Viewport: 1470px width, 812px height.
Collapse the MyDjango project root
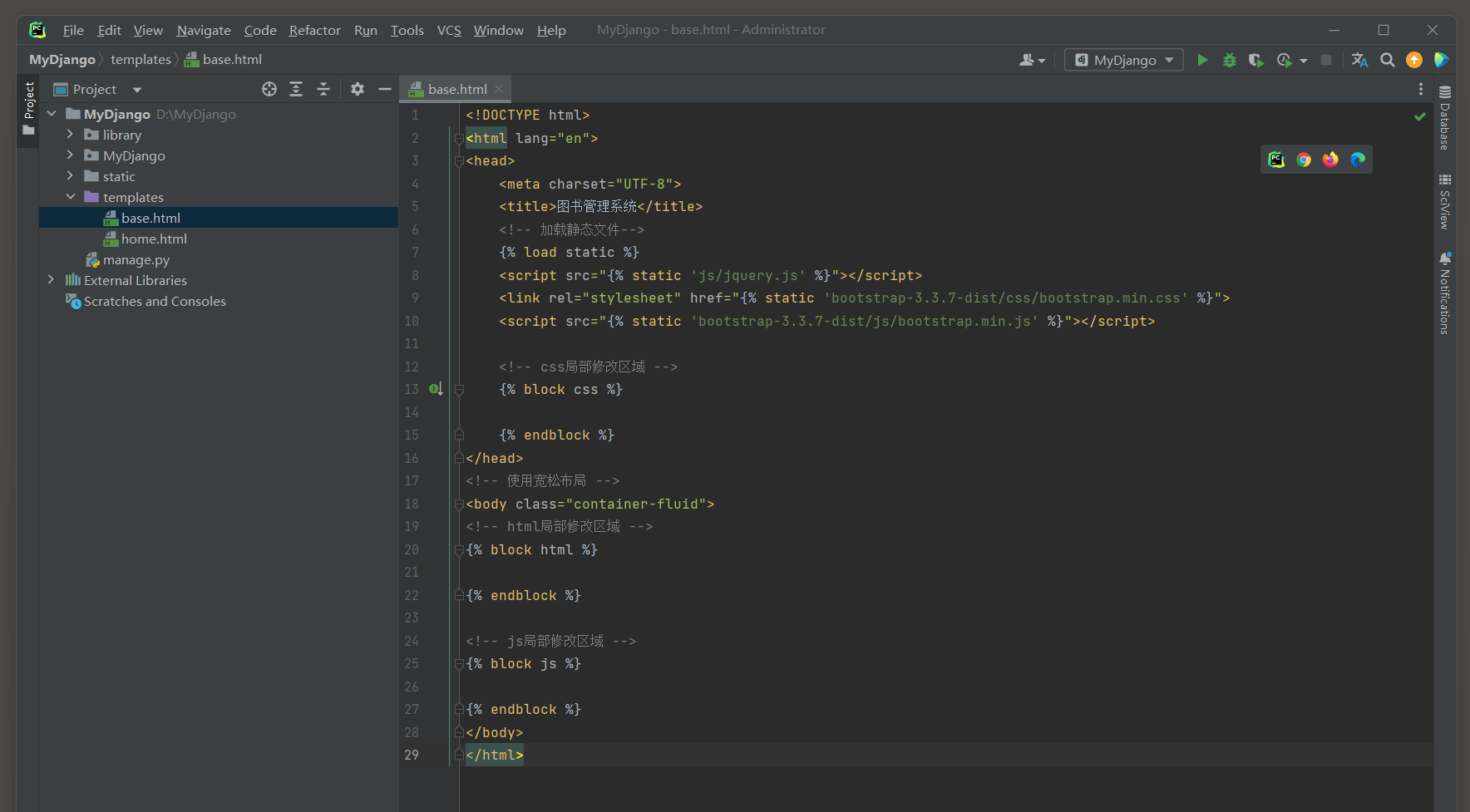(52, 114)
